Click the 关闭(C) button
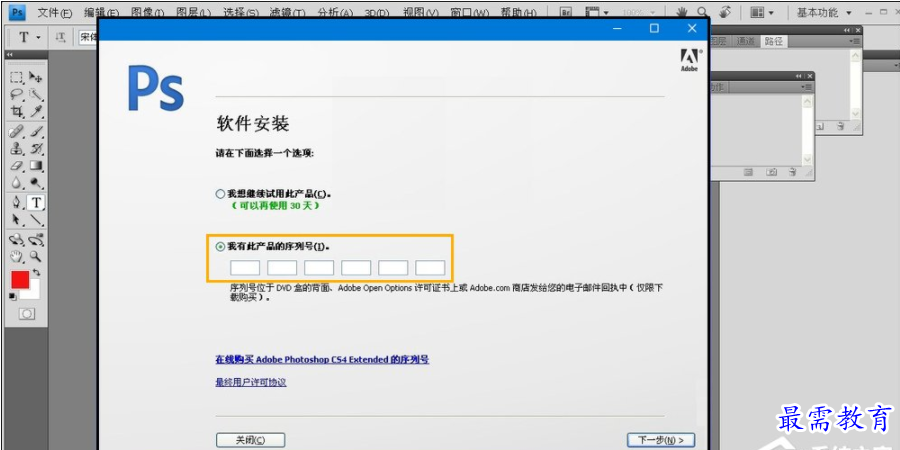900x450 pixels. point(251,440)
